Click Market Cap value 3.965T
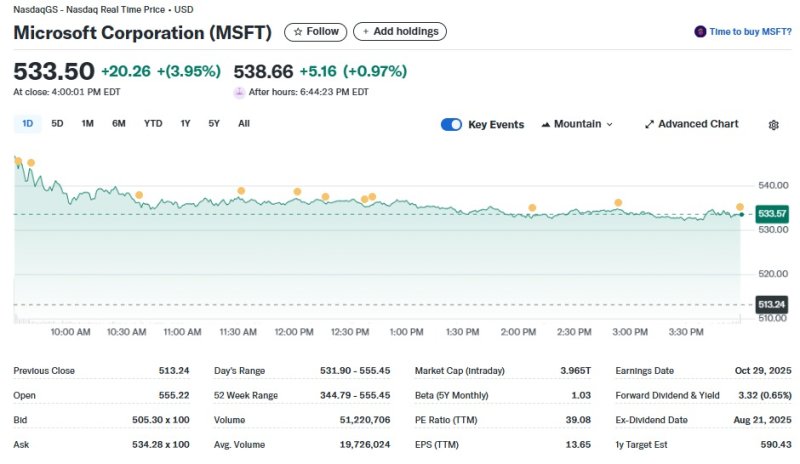 click(576, 371)
